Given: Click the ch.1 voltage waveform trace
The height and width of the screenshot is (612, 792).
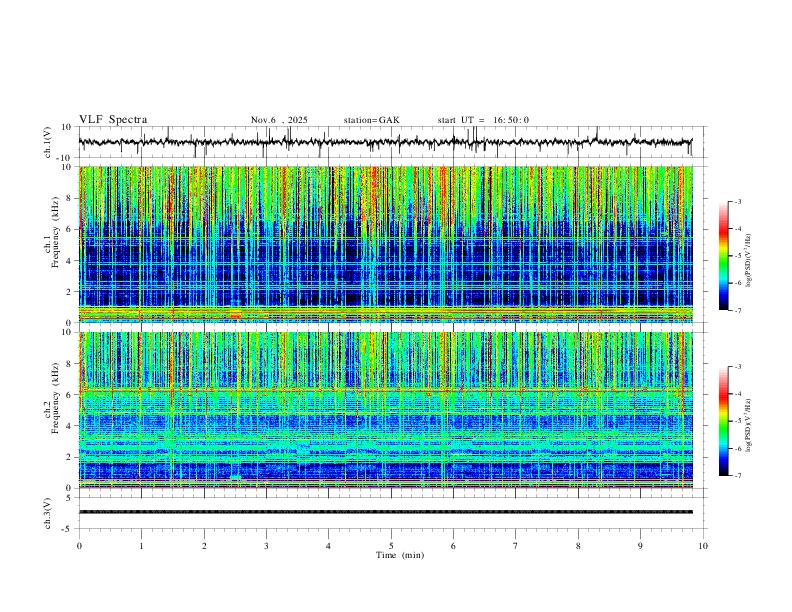Looking at the screenshot, I should click(x=385, y=142).
